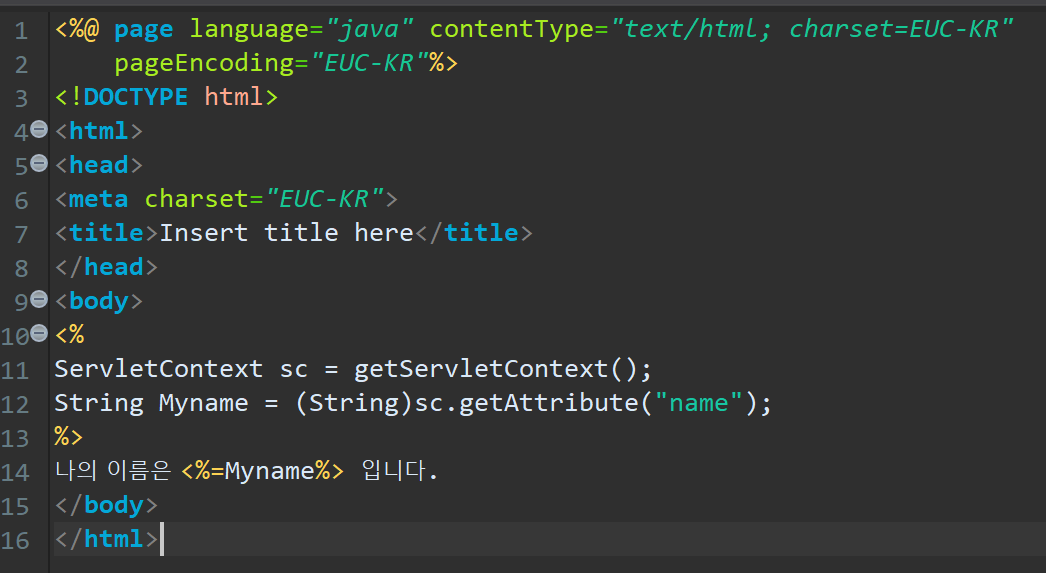Click line number 1 in the gutter
The image size is (1046, 573).
21,31
